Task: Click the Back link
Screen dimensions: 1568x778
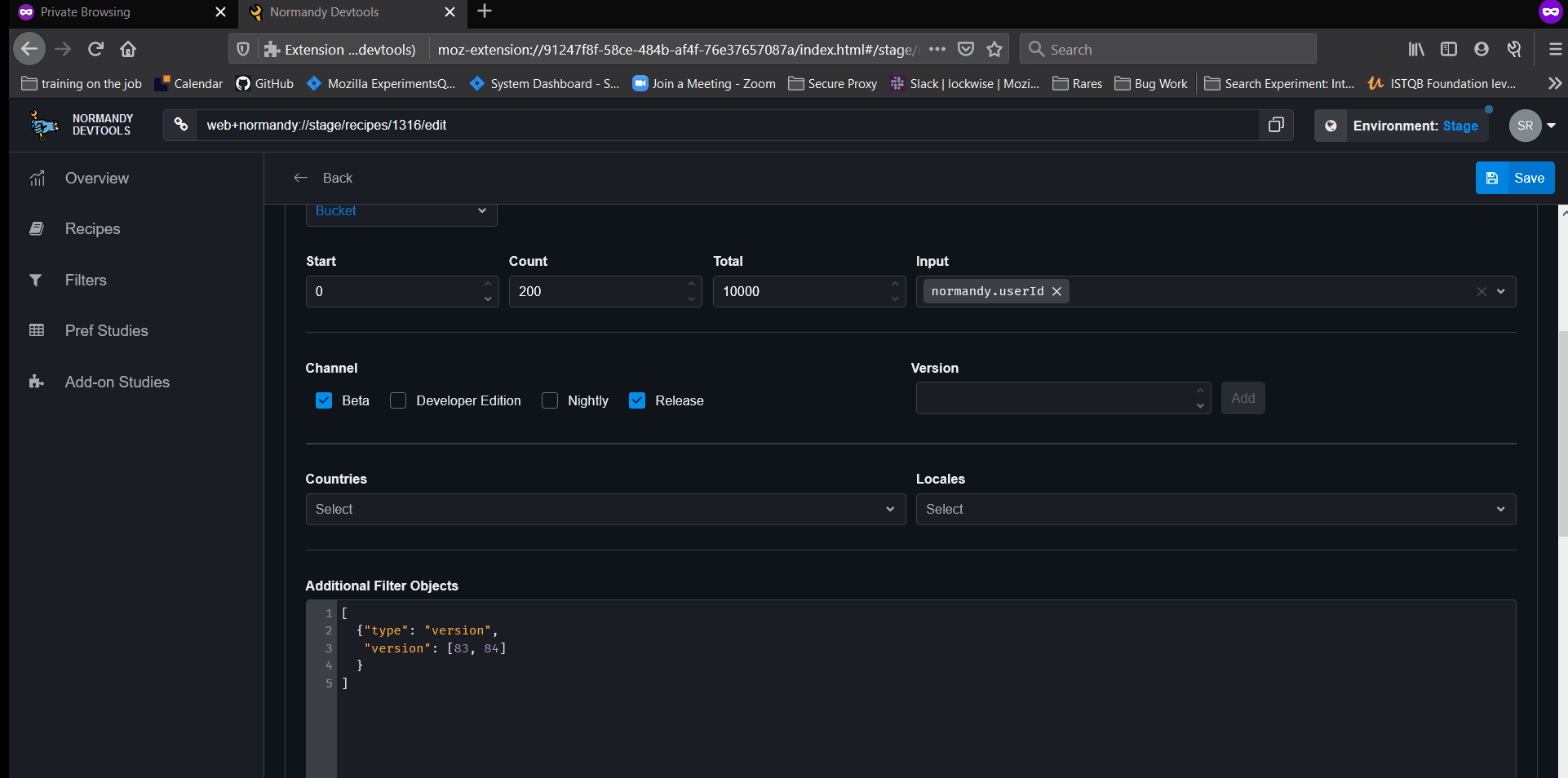Action: [323, 178]
